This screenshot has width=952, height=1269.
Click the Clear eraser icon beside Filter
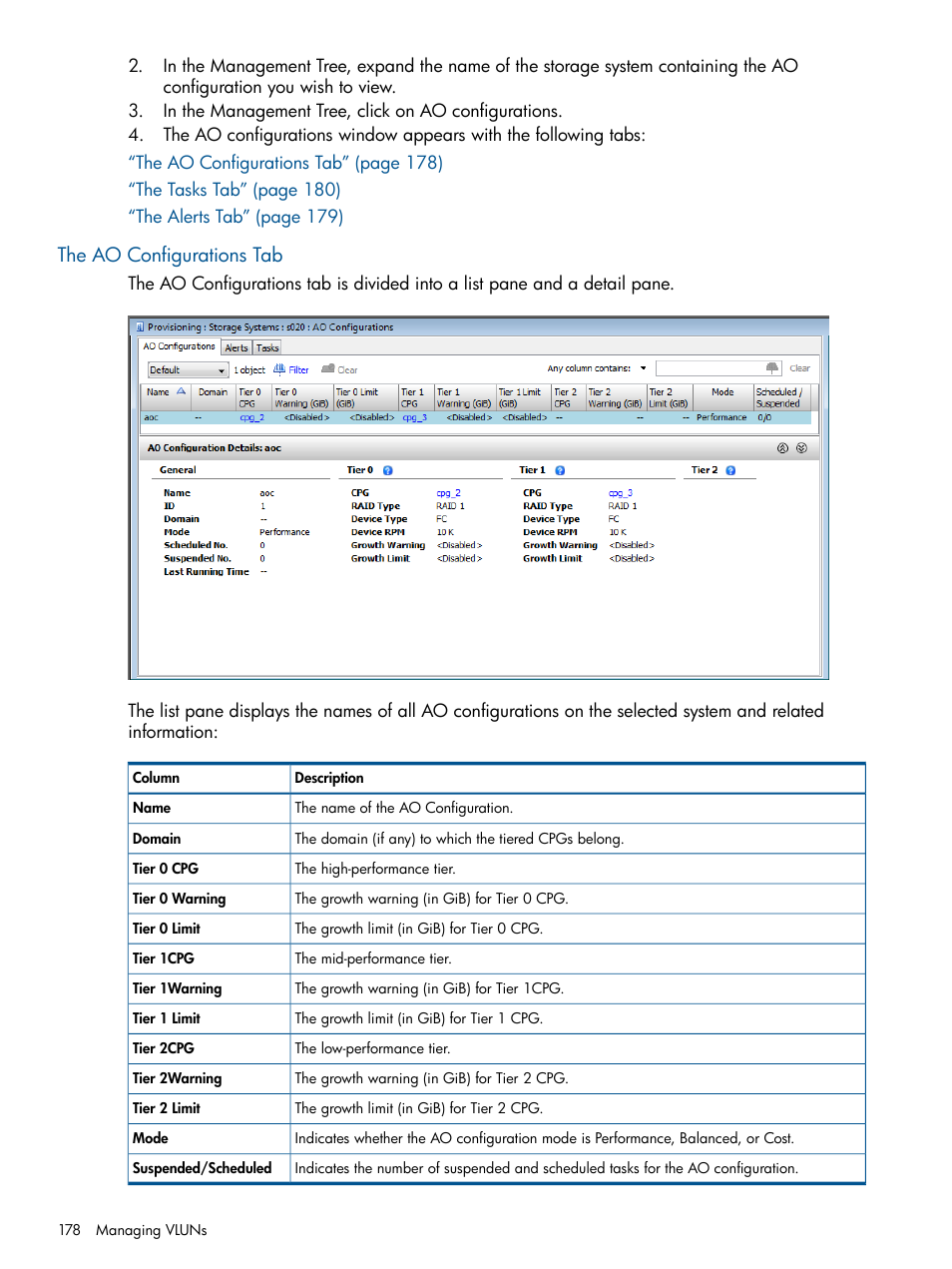[x=327, y=369]
